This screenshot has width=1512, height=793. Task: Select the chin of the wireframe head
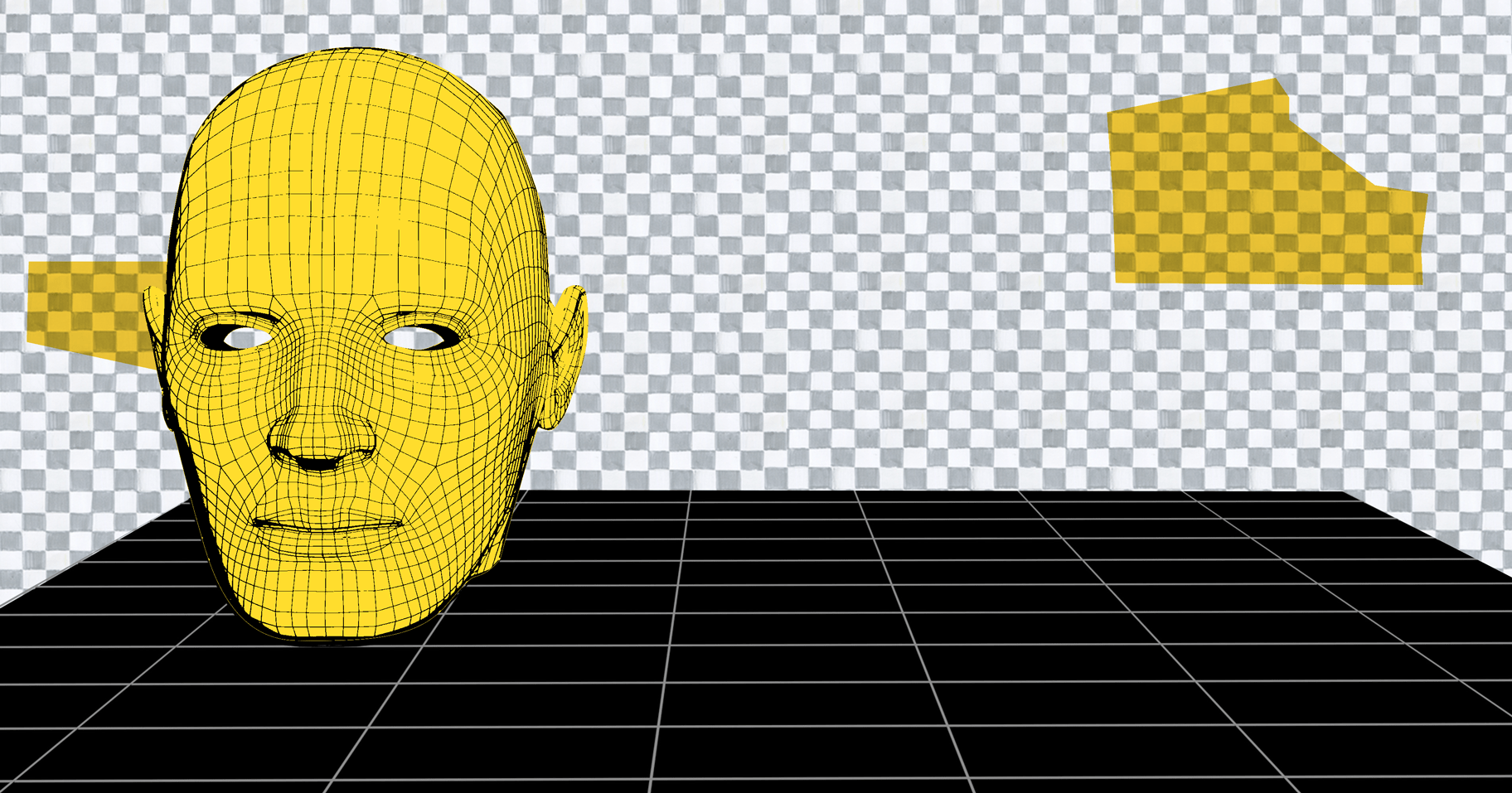point(332,609)
